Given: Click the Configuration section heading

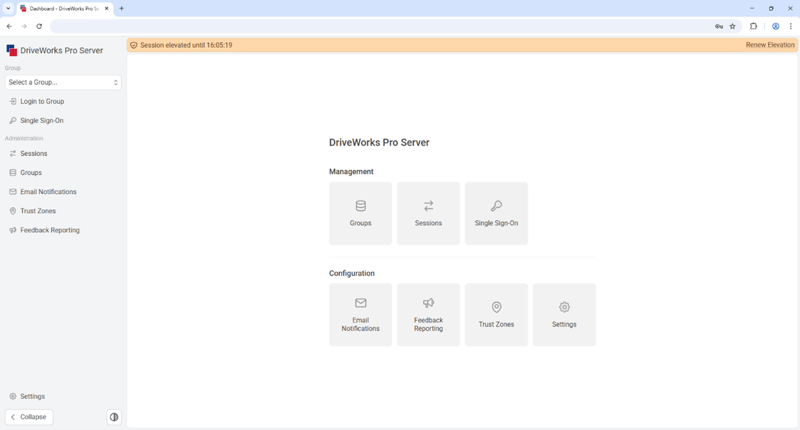Looking at the screenshot, I should coord(352,273).
